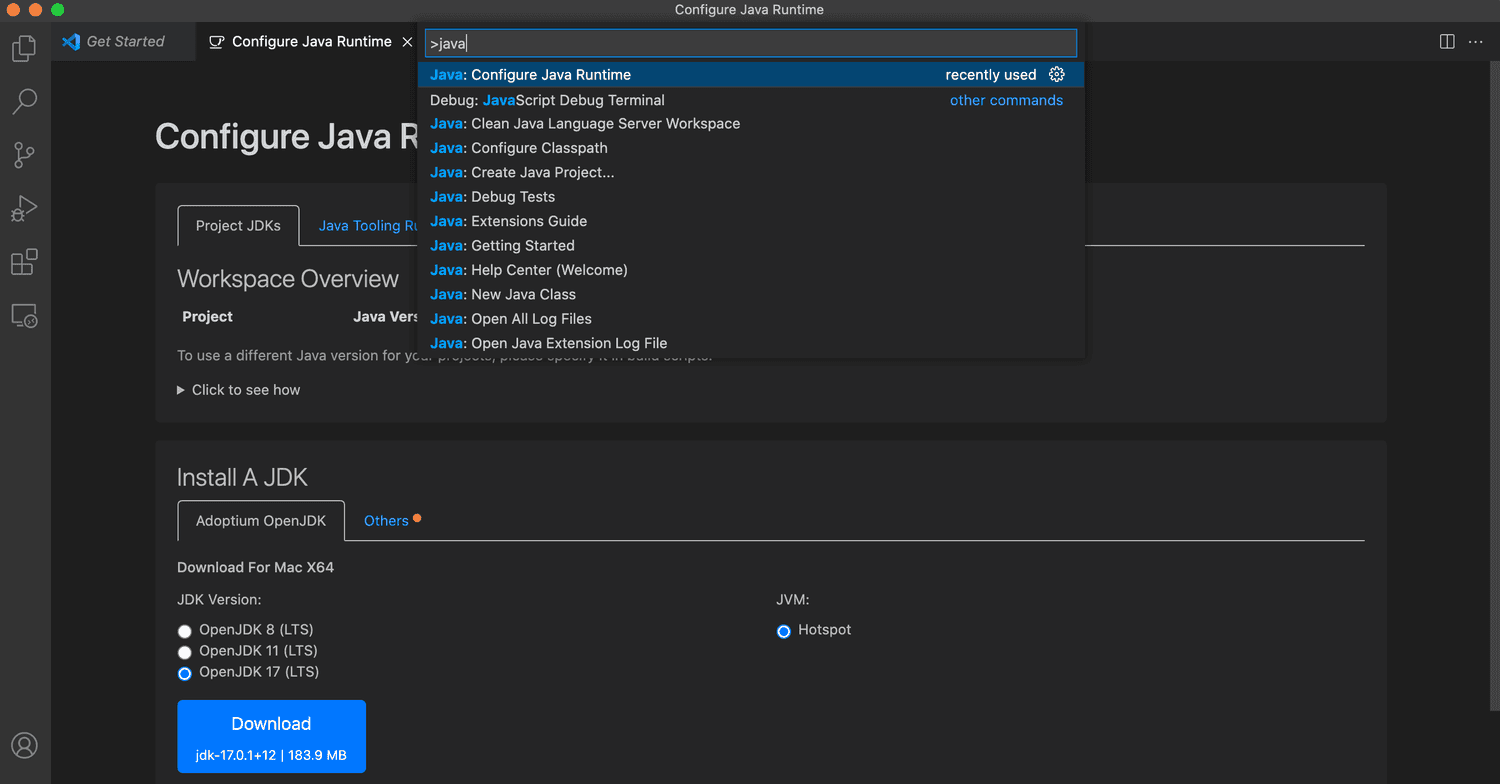Select Java: Configure Classpath from the list
The height and width of the screenshot is (784, 1500).
pyautogui.click(x=519, y=147)
